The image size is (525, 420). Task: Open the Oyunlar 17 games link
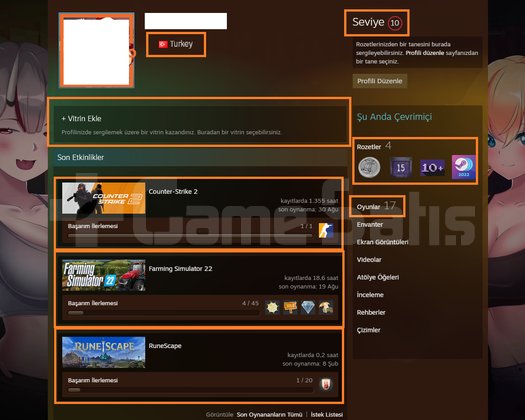(x=376, y=206)
